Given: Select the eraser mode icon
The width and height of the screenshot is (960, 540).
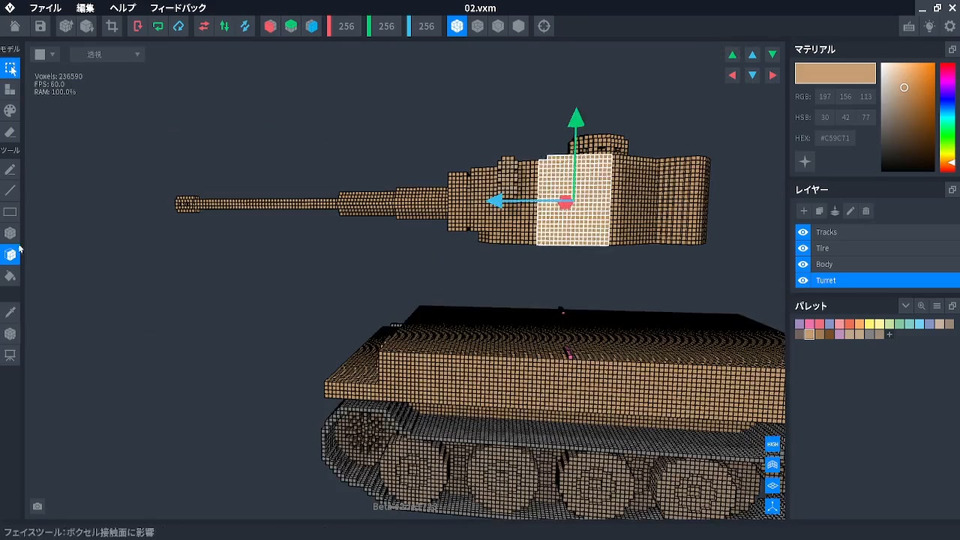Looking at the screenshot, I should [10, 132].
